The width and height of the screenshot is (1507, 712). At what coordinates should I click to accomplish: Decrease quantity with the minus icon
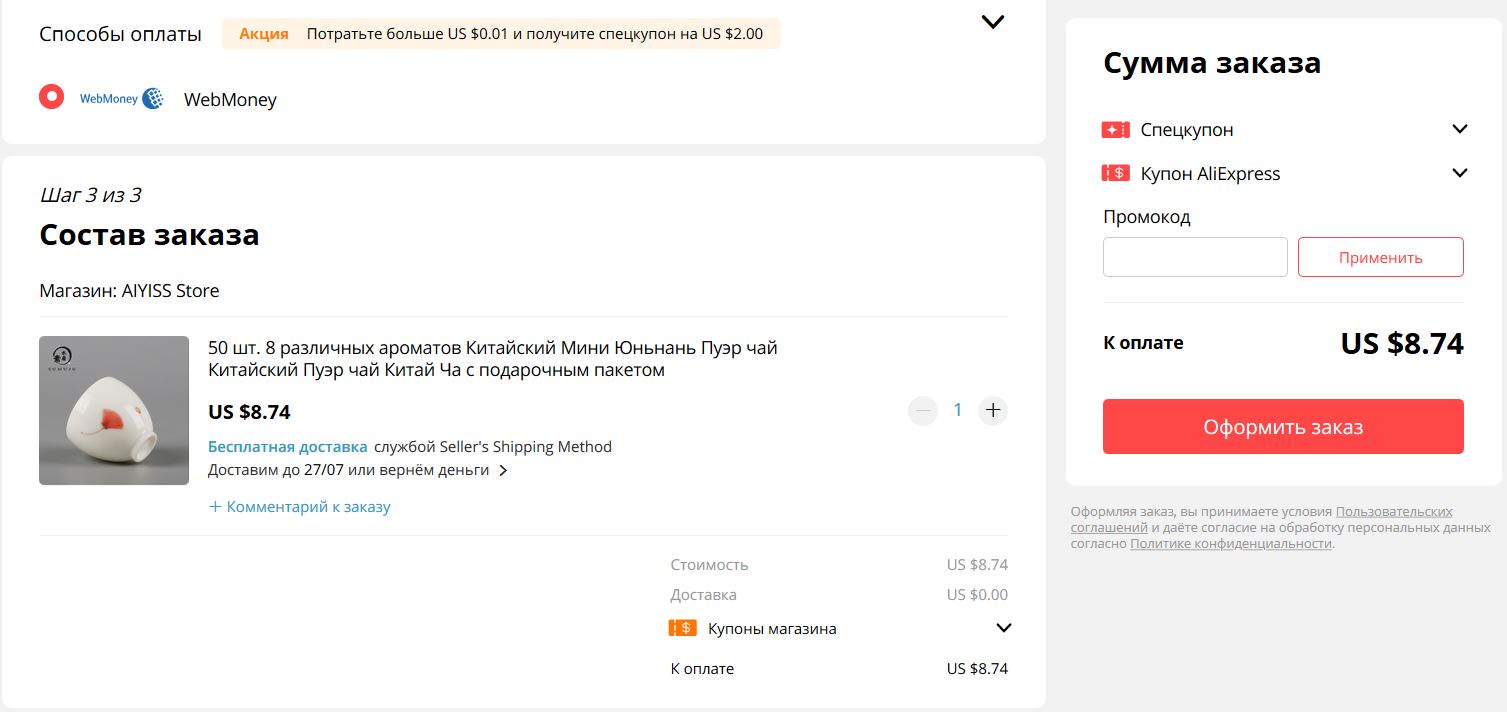[x=923, y=410]
